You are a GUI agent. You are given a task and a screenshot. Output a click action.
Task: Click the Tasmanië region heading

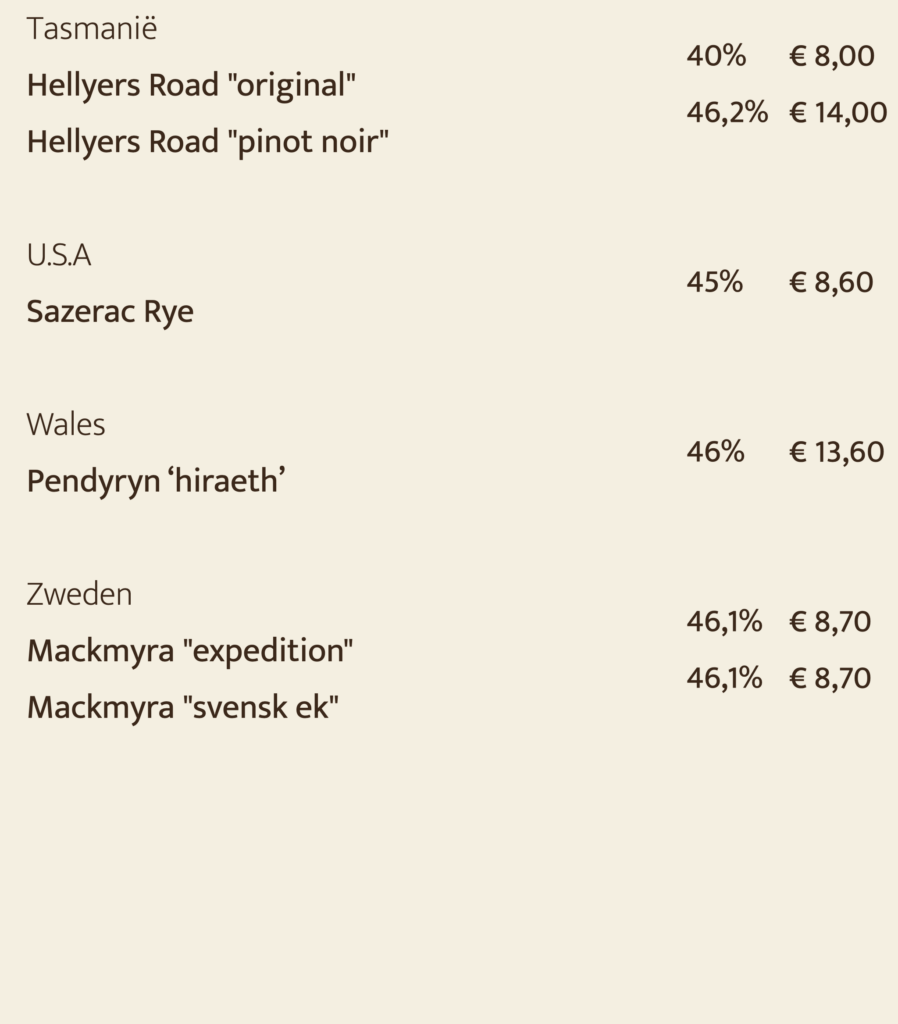[x=92, y=29]
